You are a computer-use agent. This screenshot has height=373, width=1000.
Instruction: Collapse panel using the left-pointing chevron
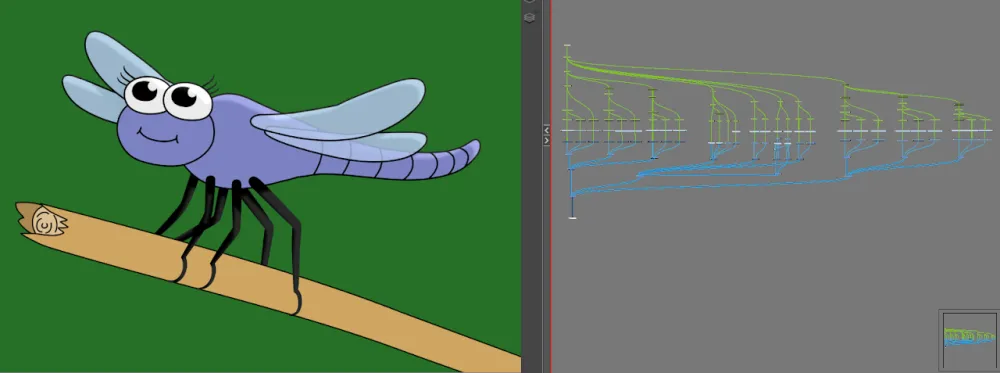[x=547, y=130]
